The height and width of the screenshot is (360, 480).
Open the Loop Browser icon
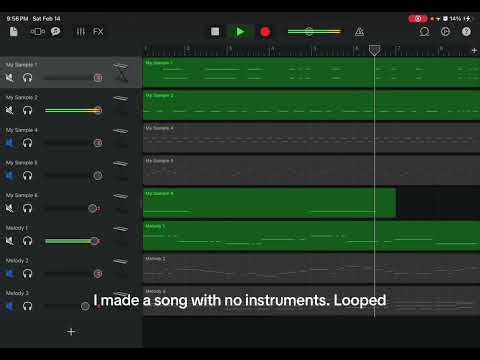tap(424, 32)
